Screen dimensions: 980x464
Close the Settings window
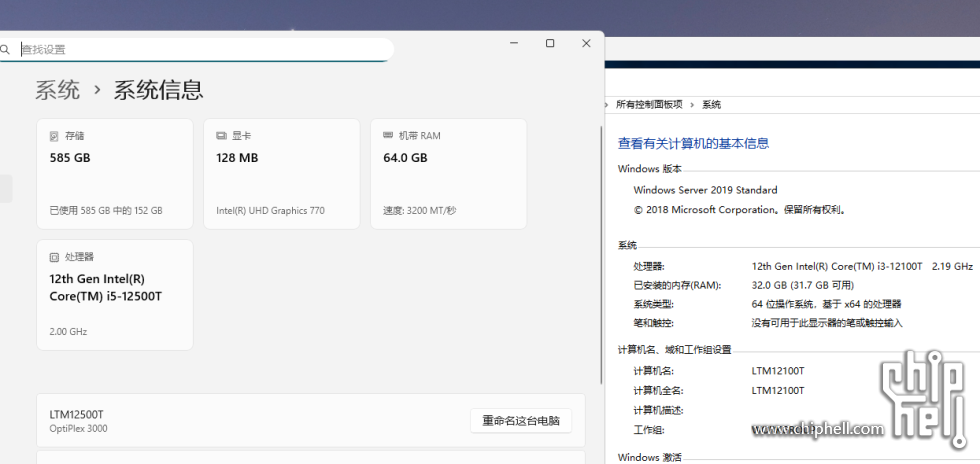(586, 43)
